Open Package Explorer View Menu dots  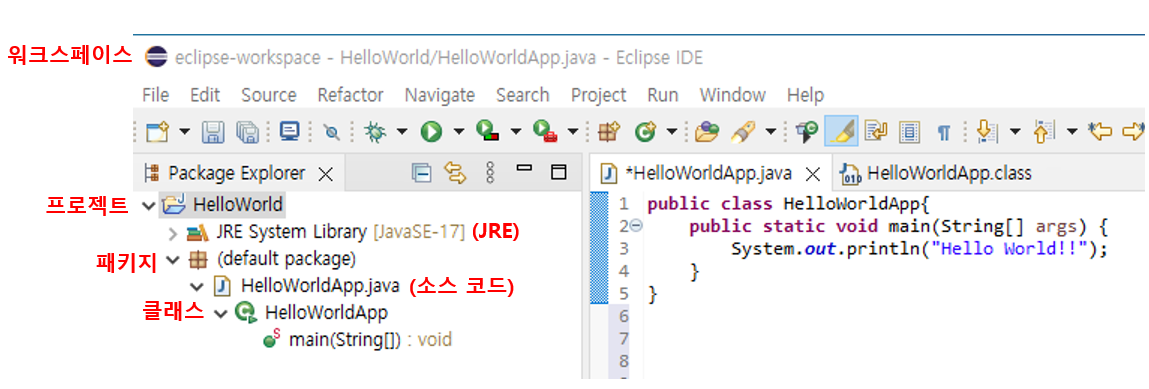pyautogui.click(x=491, y=173)
